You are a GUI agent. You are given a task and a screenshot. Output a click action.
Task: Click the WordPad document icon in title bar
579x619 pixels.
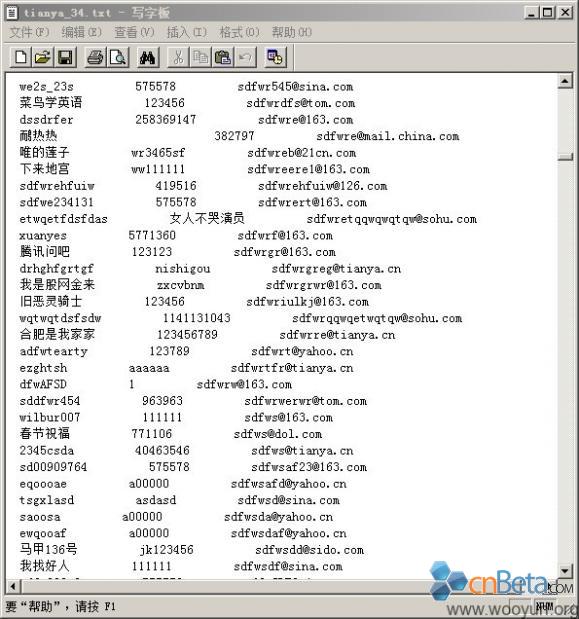click(x=12, y=13)
